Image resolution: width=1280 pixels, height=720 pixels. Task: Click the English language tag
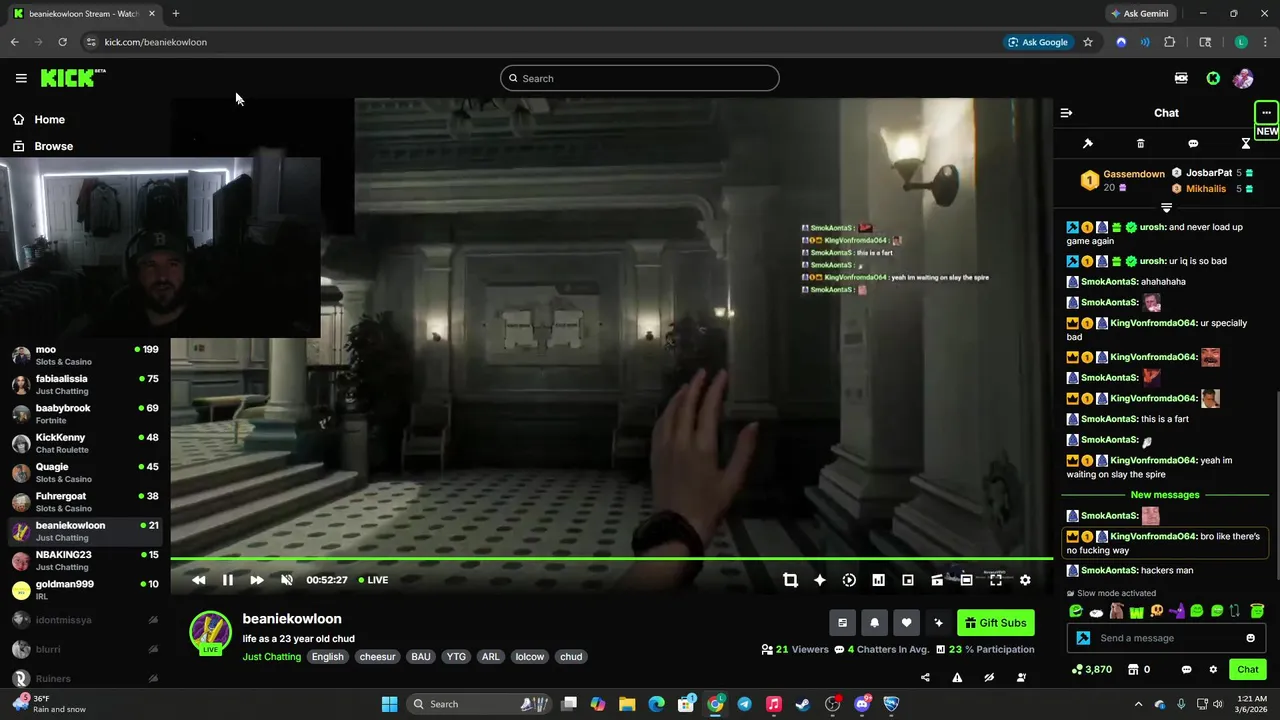coord(327,657)
